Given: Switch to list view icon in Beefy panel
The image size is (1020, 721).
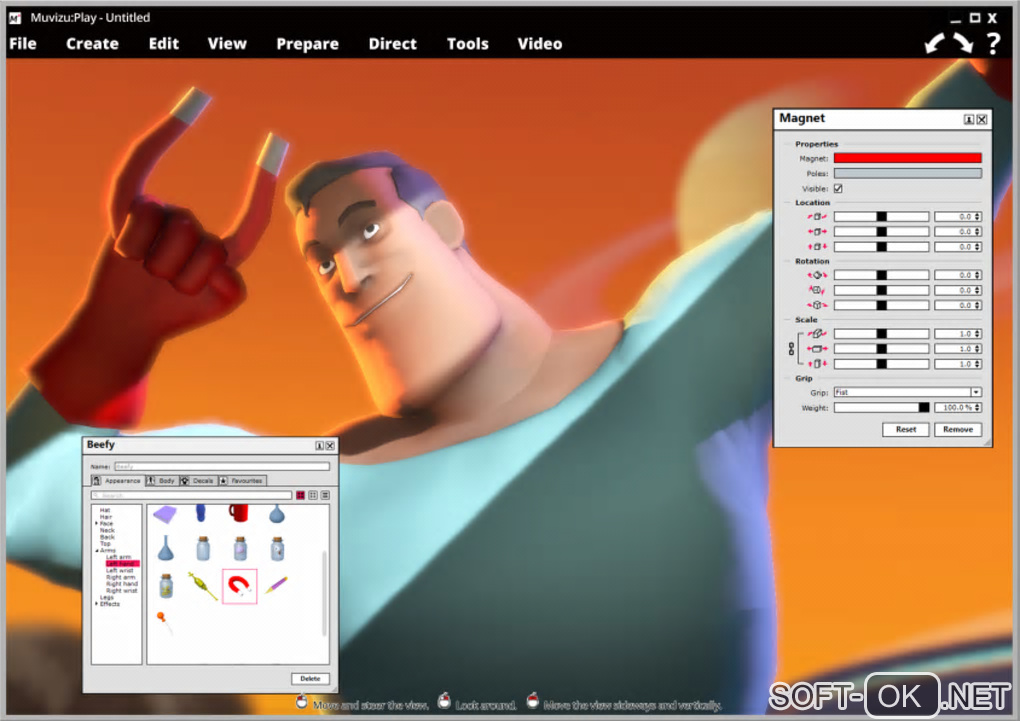Looking at the screenshot, I should pos(325,495).
